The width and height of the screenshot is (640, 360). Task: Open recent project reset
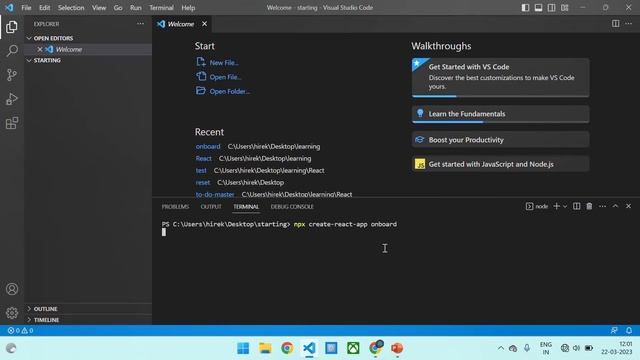click(x=202, y=182)
